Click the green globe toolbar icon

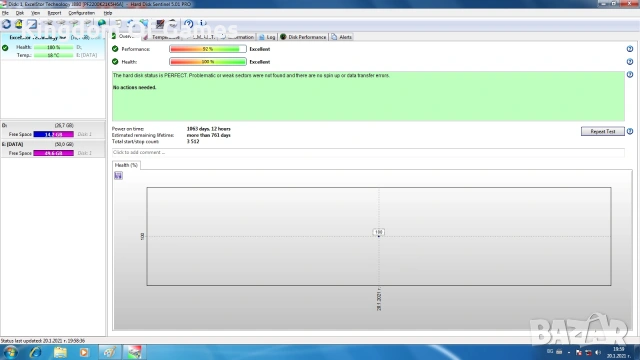(x=102, y=24)
